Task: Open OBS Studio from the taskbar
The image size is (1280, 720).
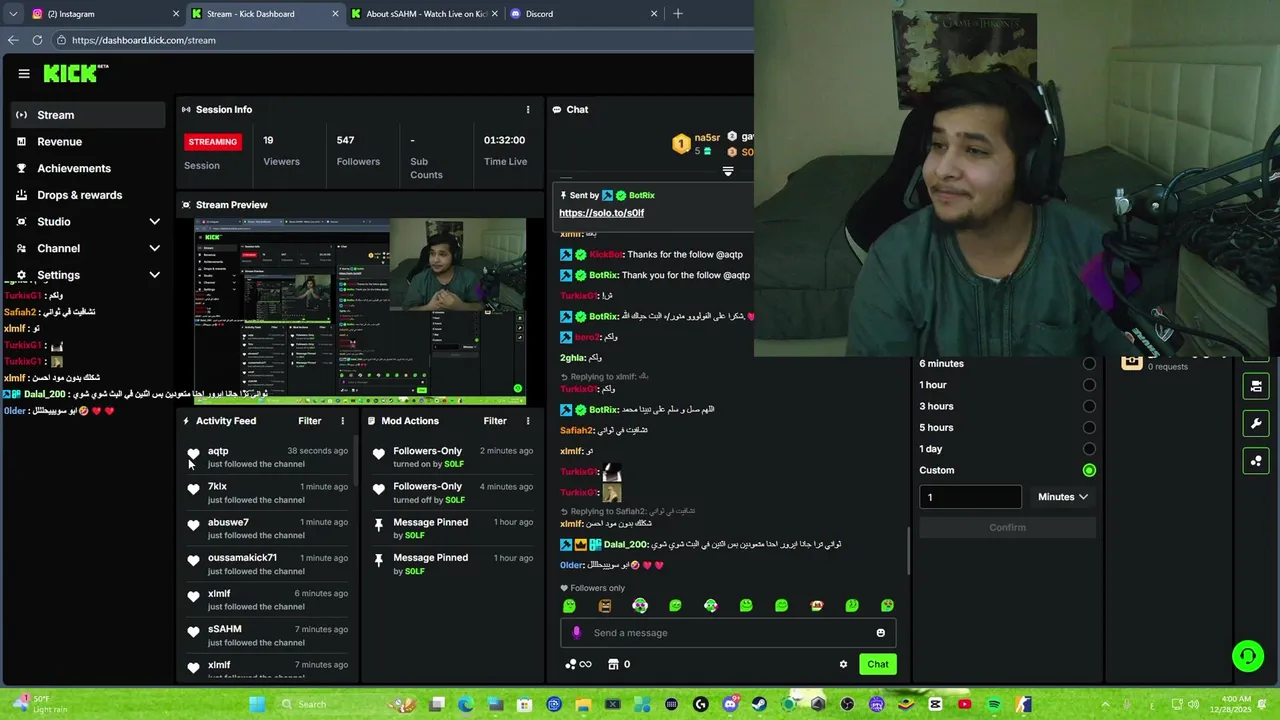Action: (x=847, y=704)
